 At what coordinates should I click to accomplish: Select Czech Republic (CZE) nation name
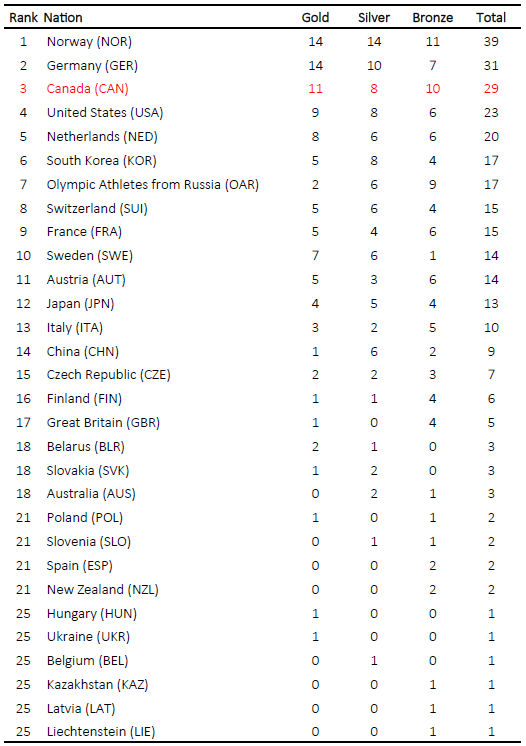pos(108,375)
